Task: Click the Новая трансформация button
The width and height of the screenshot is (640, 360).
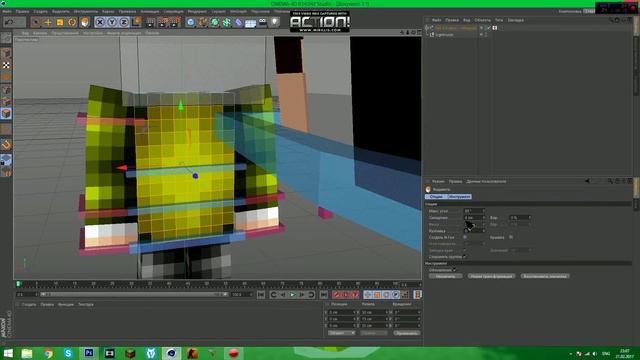Action: 491,276
